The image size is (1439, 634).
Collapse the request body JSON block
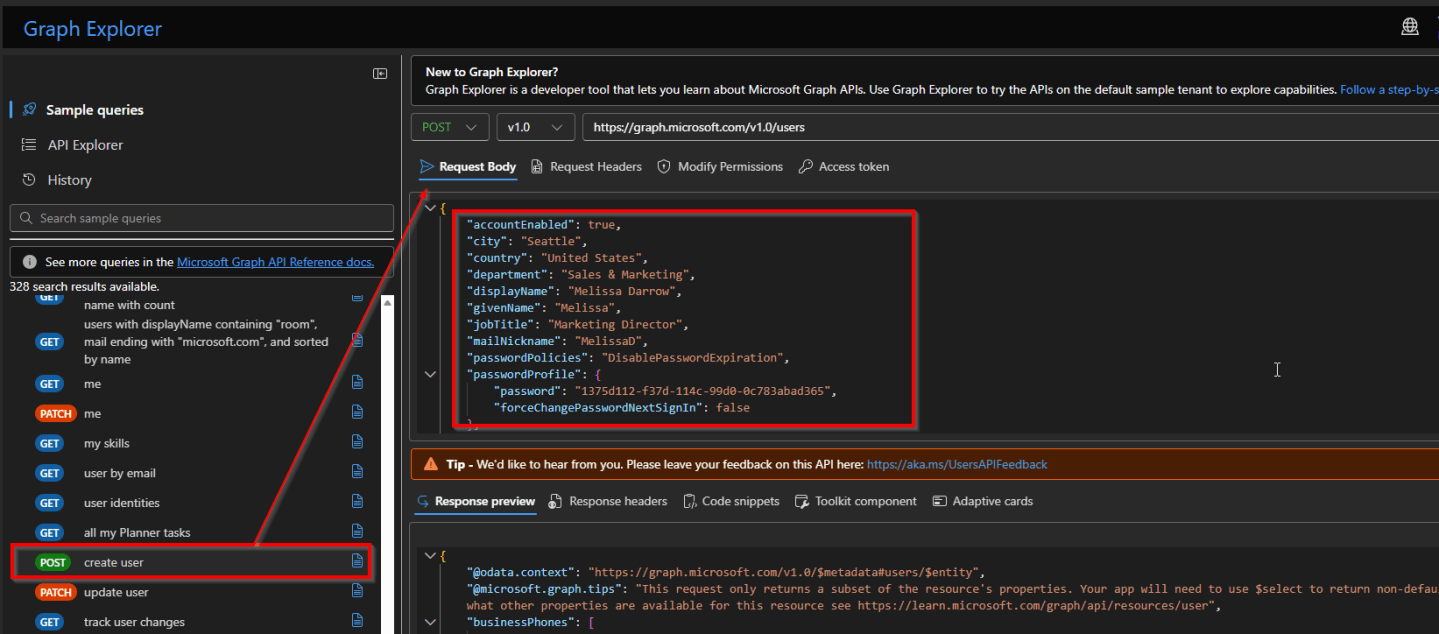click(430, 207)
